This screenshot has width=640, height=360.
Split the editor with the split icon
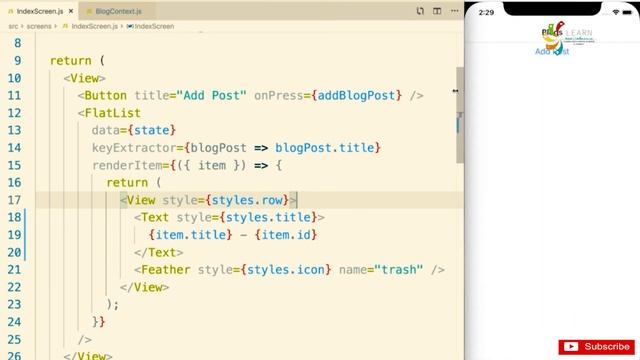(437, 11)
